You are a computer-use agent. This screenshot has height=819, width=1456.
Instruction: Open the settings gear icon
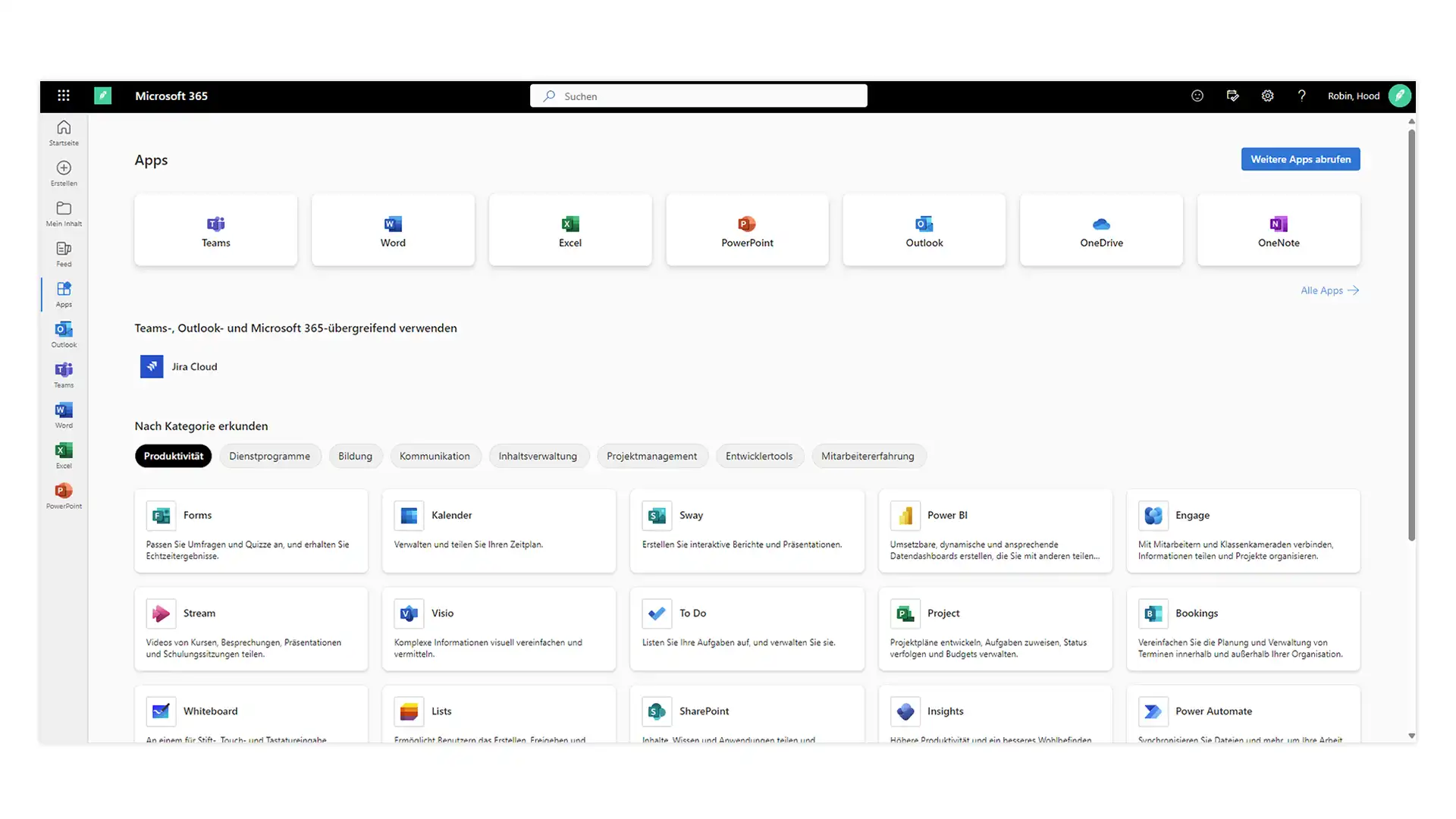click(1267, 96)
